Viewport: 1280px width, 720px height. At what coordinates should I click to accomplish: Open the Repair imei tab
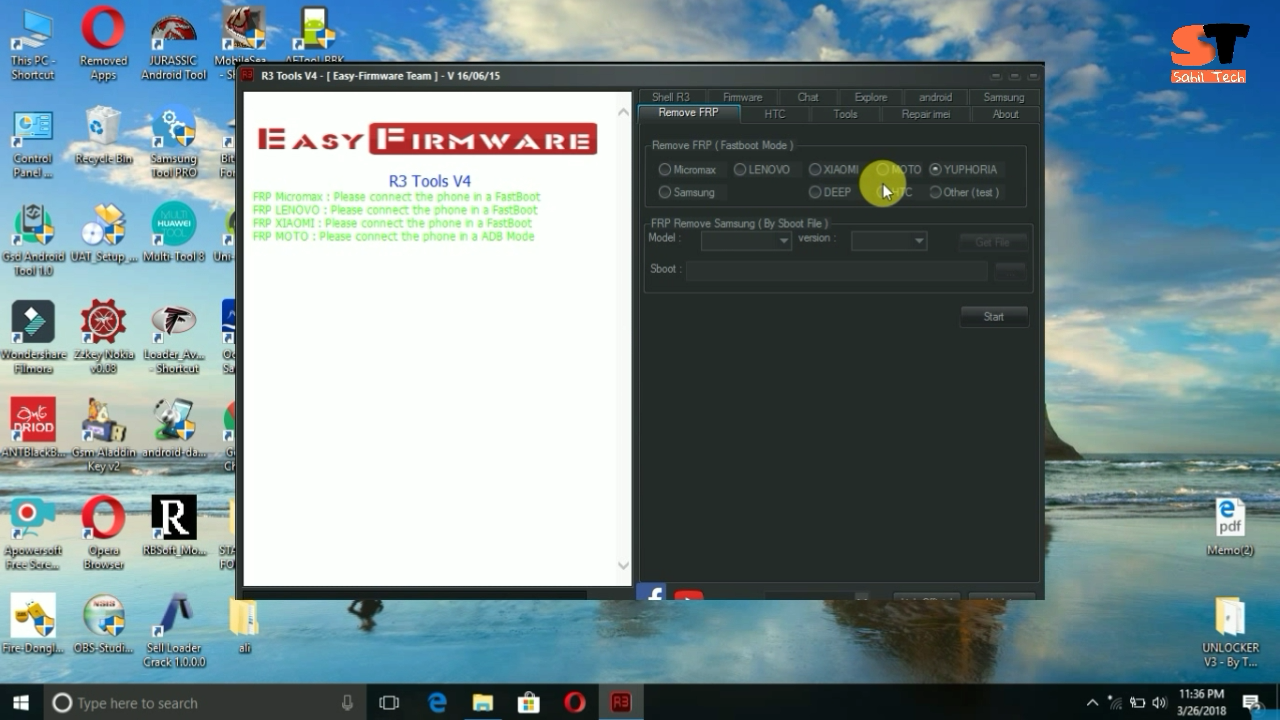(x=925, y=114)
